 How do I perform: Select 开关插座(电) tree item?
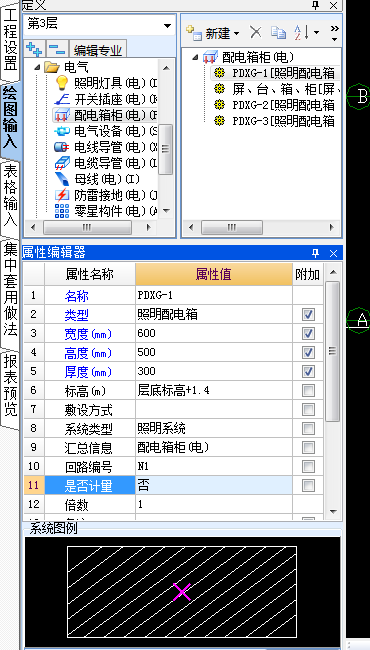pyautogui.click(x=105, y=99)
